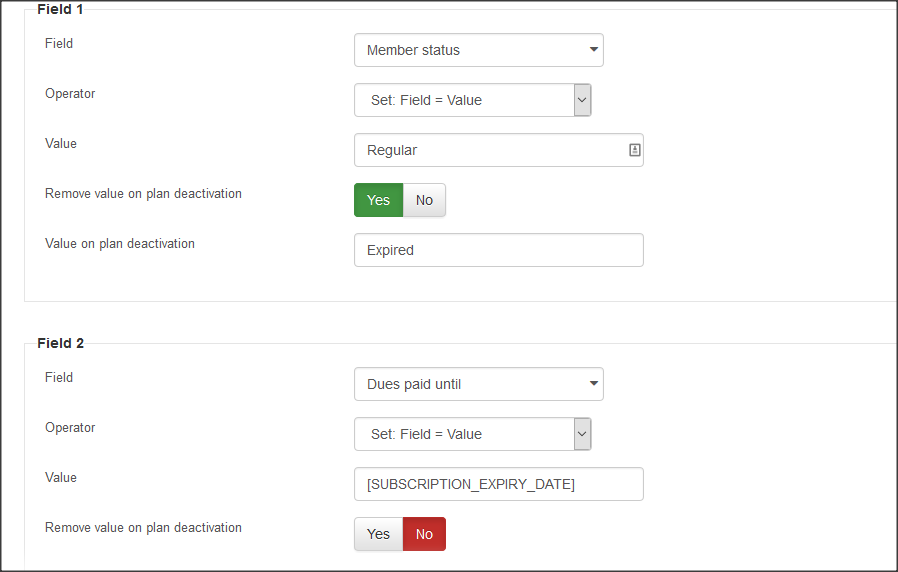Click the Field 1 section heading
The image size is (898, 572).
[60, 9]
